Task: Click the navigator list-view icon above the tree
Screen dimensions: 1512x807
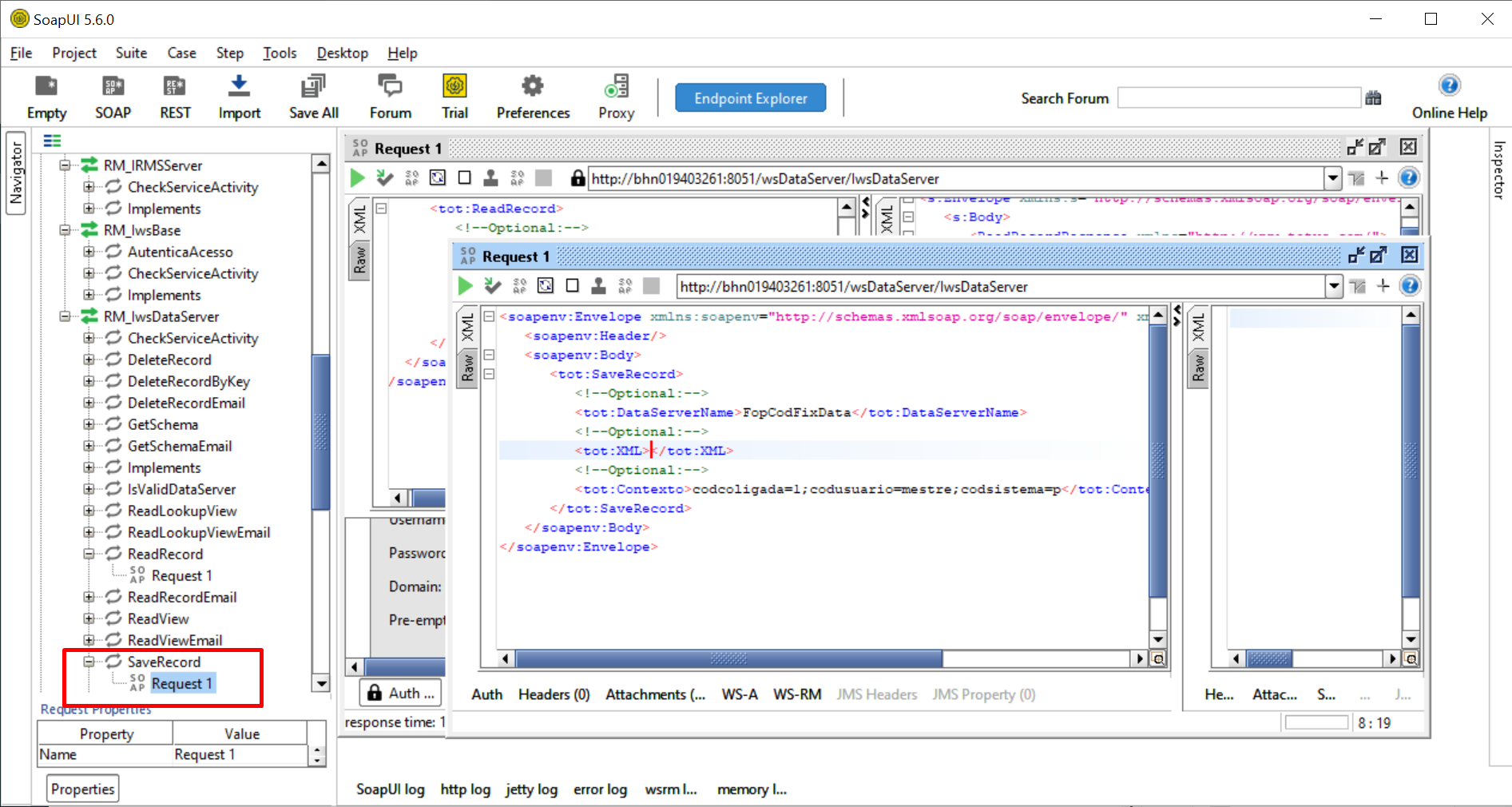Action: tap(52, 141)
